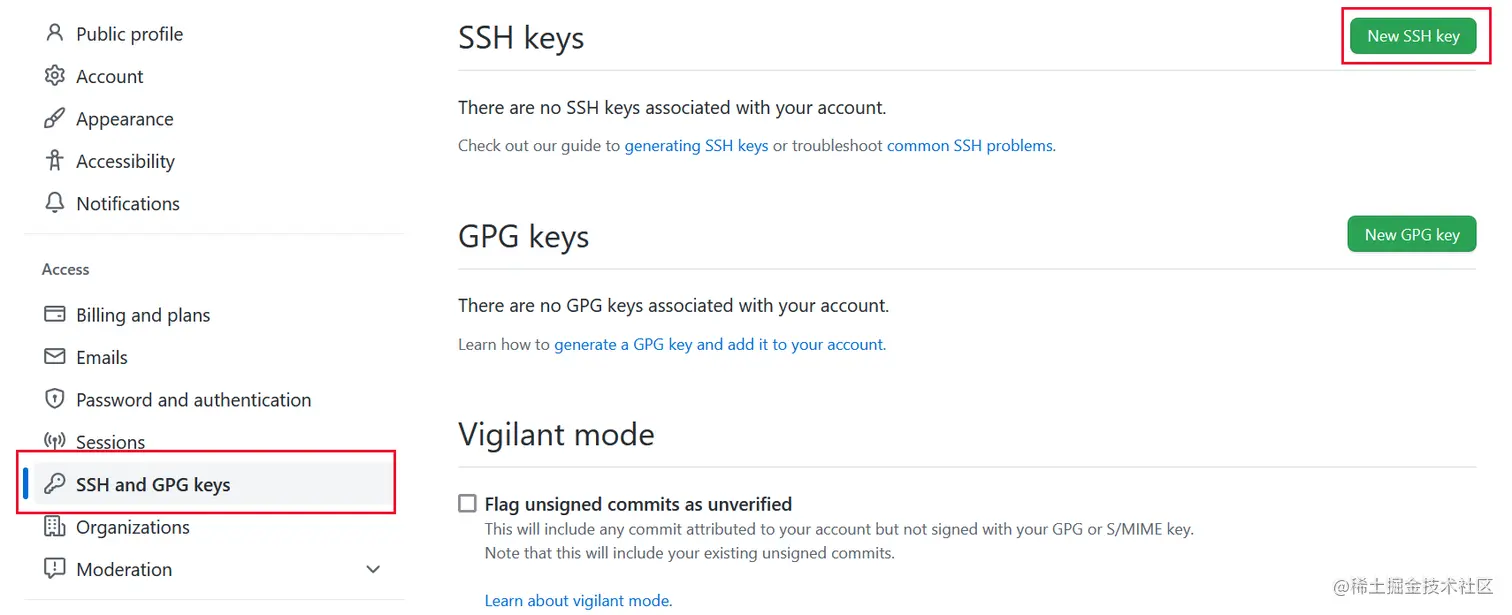Click the Password and authentication shield icon
The width and height of the screenshot is (1512, 615).
point(54,399)
